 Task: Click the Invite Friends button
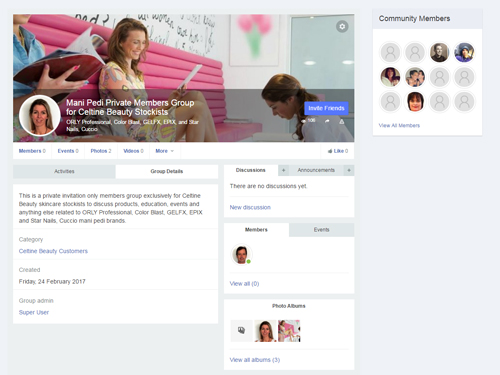click(326, 108)
